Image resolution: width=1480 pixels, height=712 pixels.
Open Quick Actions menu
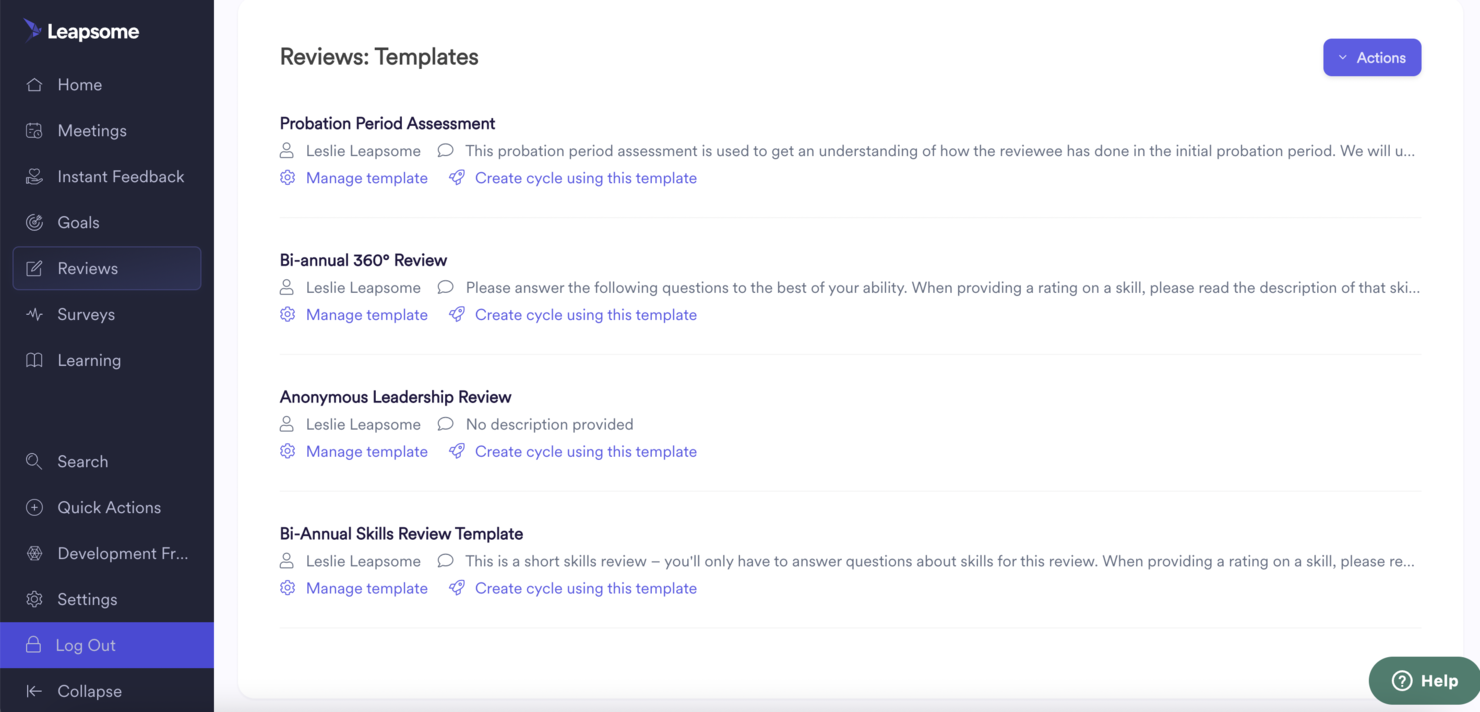pyautogui.click(x=107, y=508)
